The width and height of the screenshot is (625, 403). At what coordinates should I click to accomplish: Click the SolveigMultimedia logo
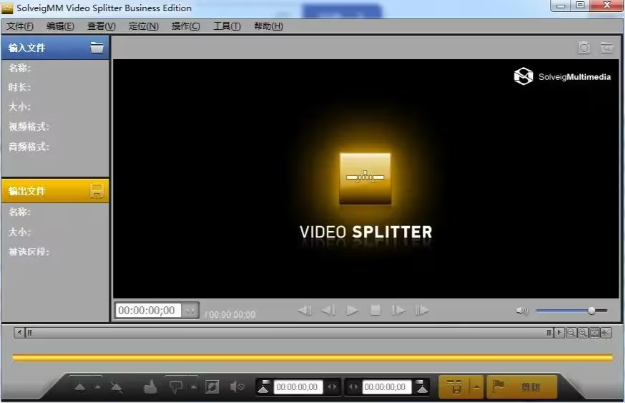pyautogui.click(x=562, y=76)
